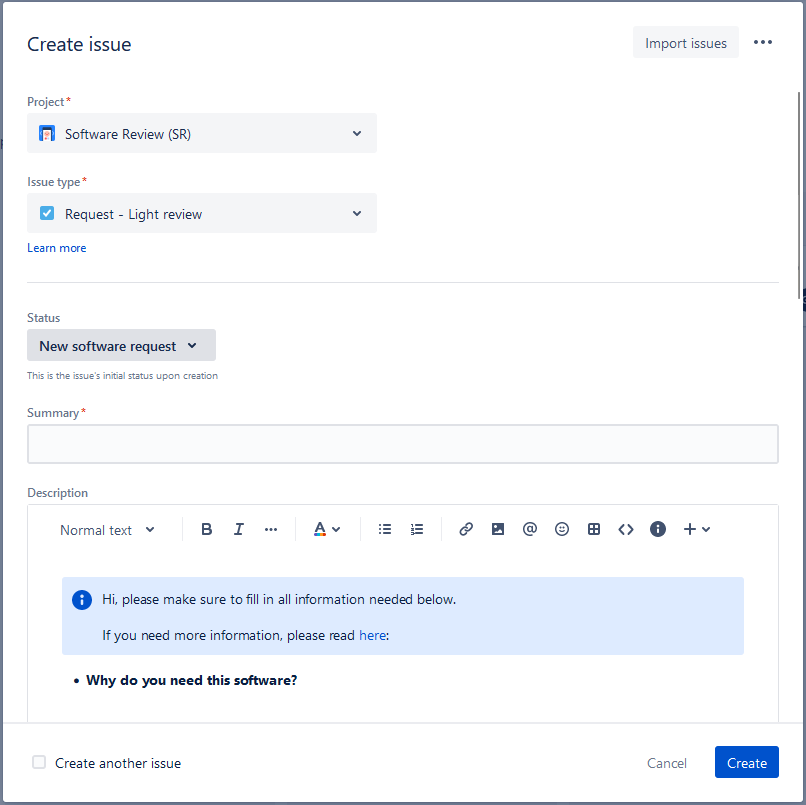Show more formatting options via ellipsis

coord(270,529)
